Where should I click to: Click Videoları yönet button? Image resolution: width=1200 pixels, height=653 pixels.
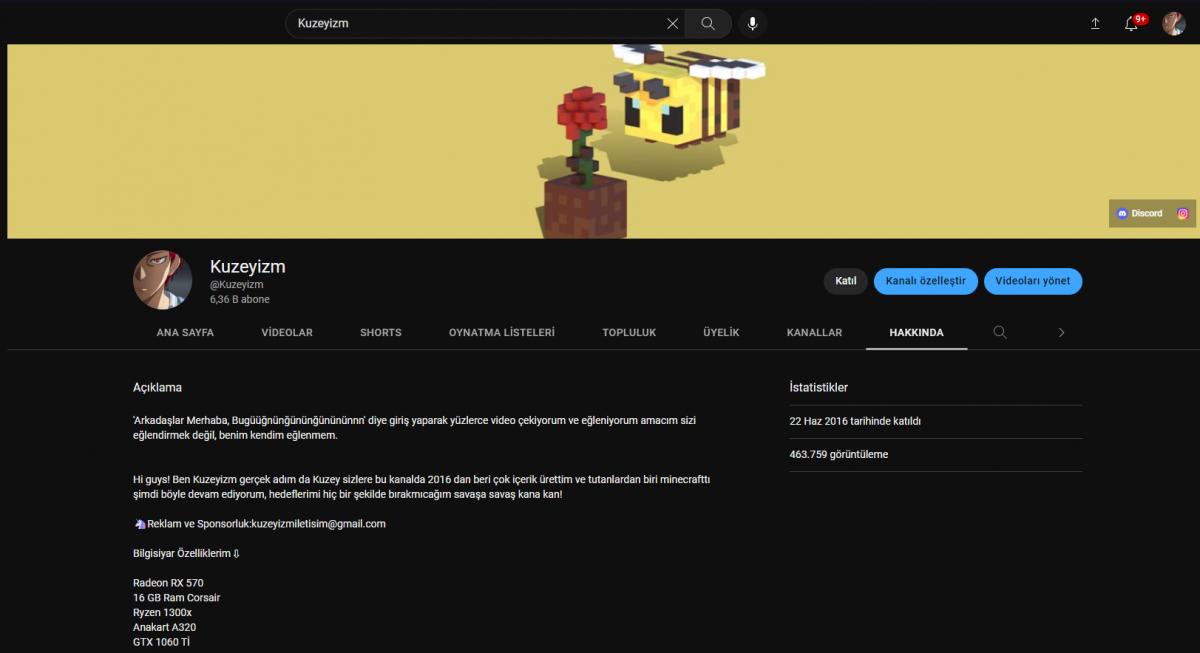tap(1033, 281)
